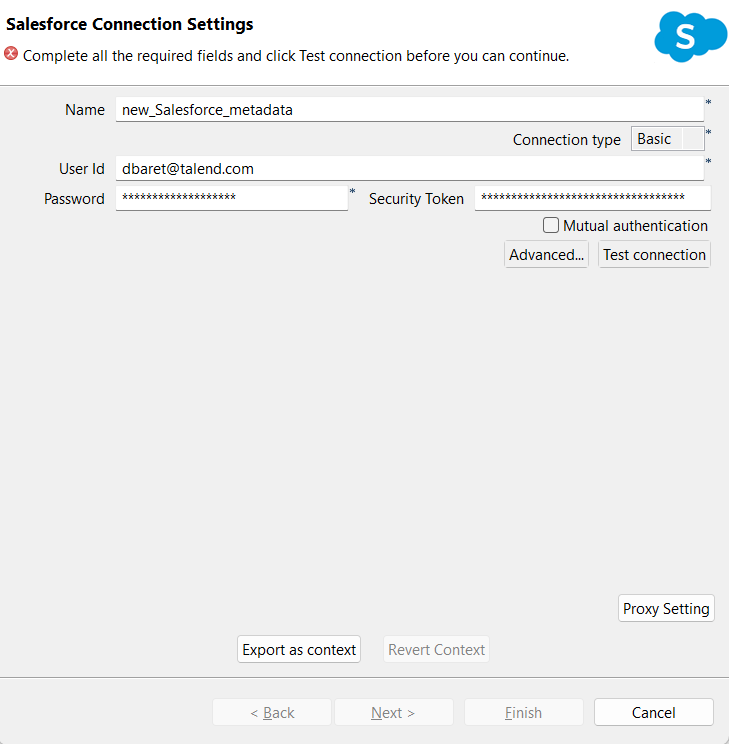Click the User Id label
729x744 pixels.
[82, 168]
